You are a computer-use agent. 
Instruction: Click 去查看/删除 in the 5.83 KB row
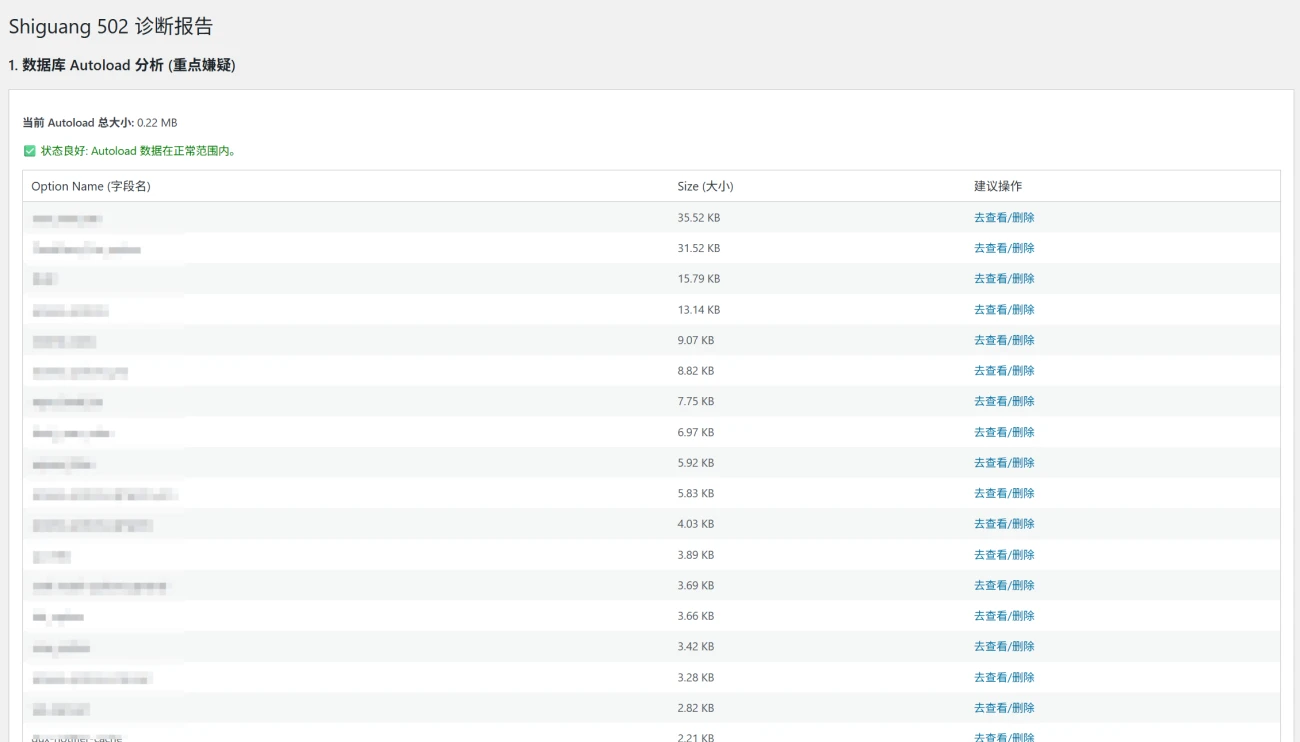pyautogui.click(x=1004, y=493)
